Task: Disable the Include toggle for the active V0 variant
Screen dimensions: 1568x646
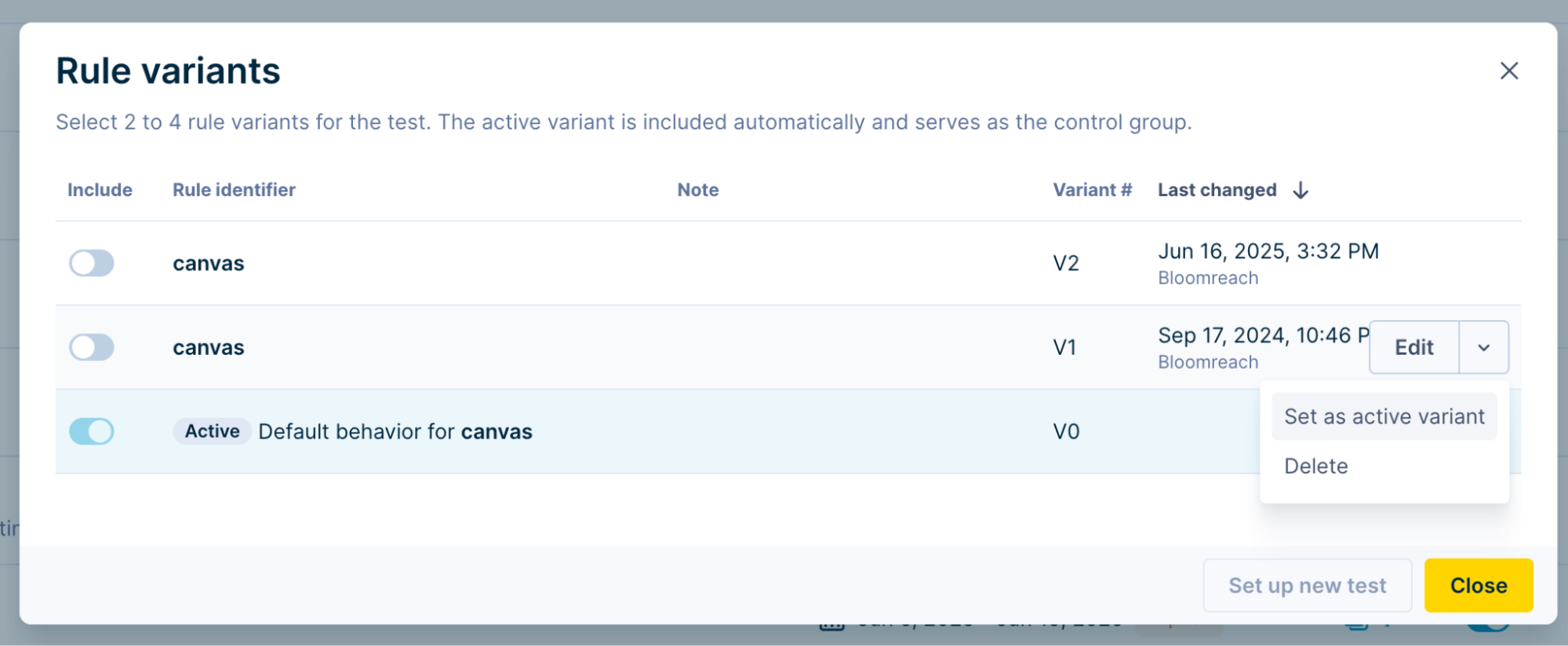Action: coord(92,431)
